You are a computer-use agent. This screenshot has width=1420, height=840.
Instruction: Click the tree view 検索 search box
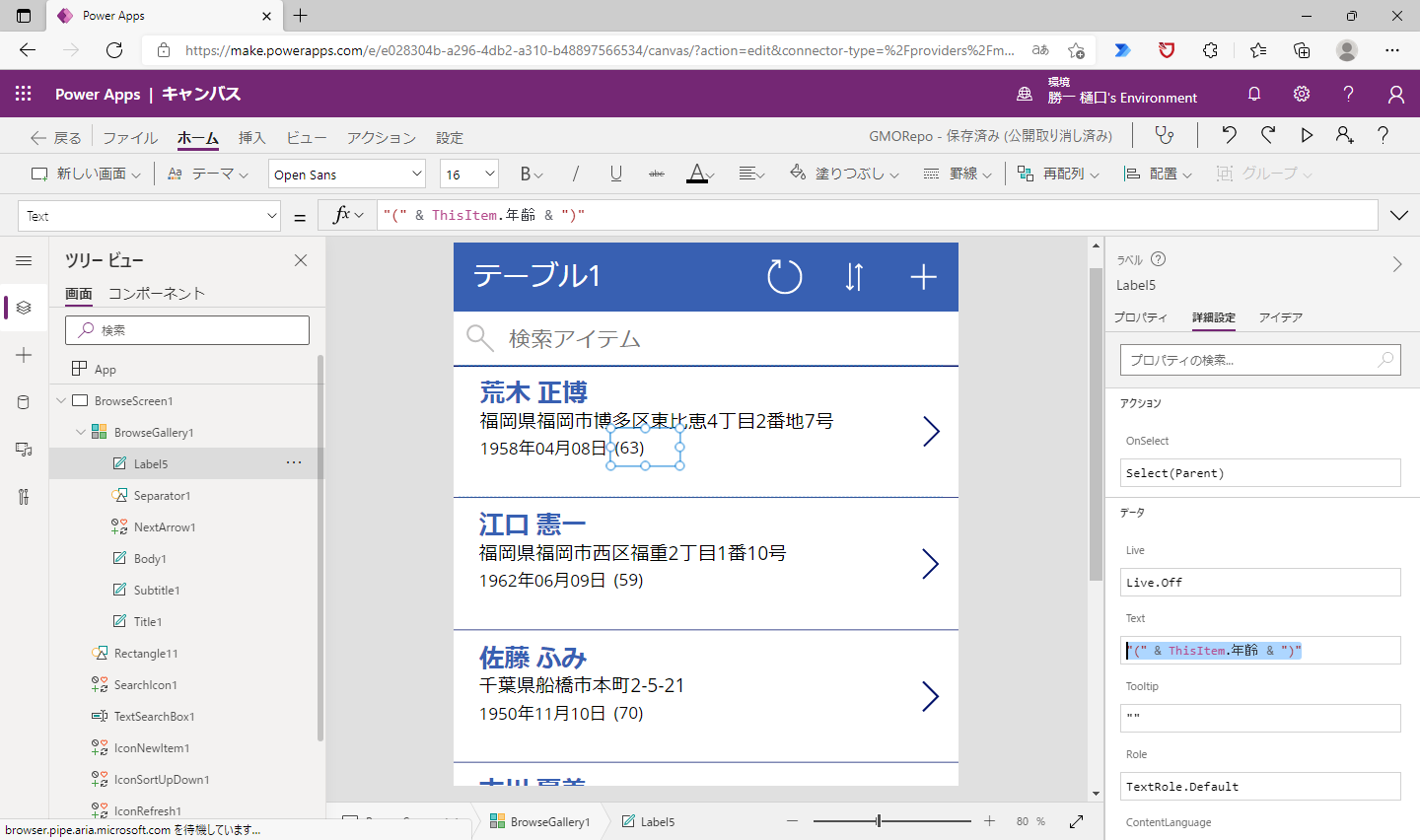coord(187,330)
